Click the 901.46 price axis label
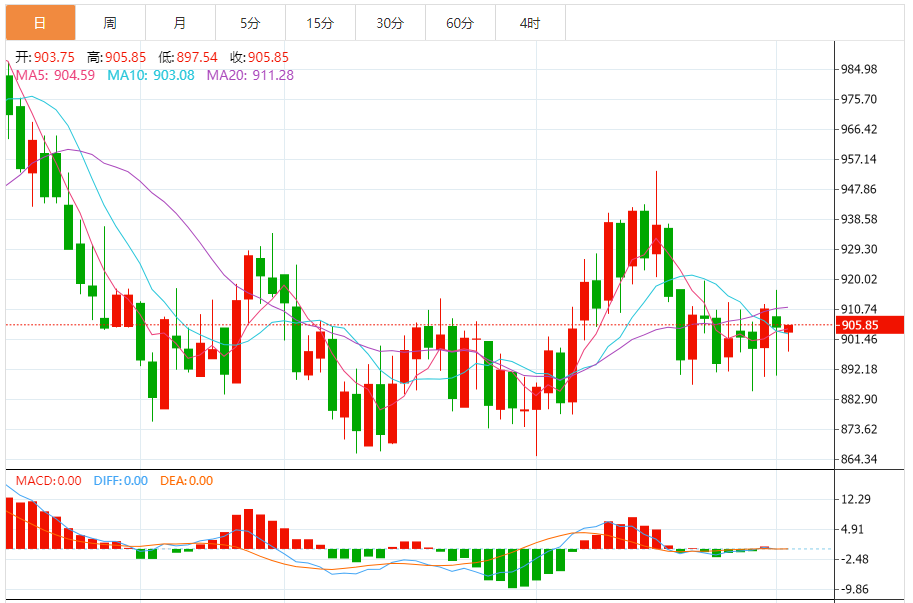The width and height of the screenshot is (913, 603). 859,339
